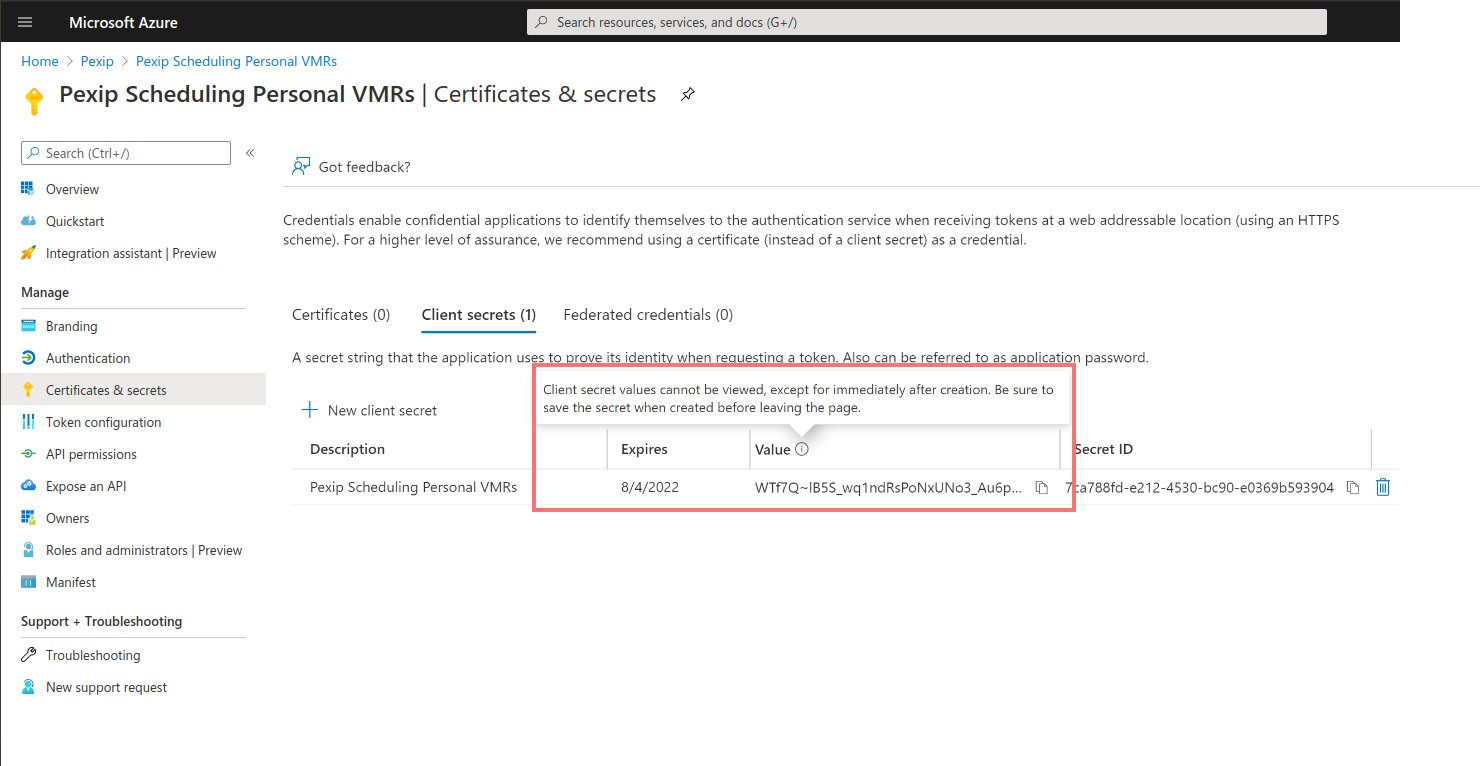Navigate to Home breadcrumb
Screen dimensions: 1480x766
[40, 61]
